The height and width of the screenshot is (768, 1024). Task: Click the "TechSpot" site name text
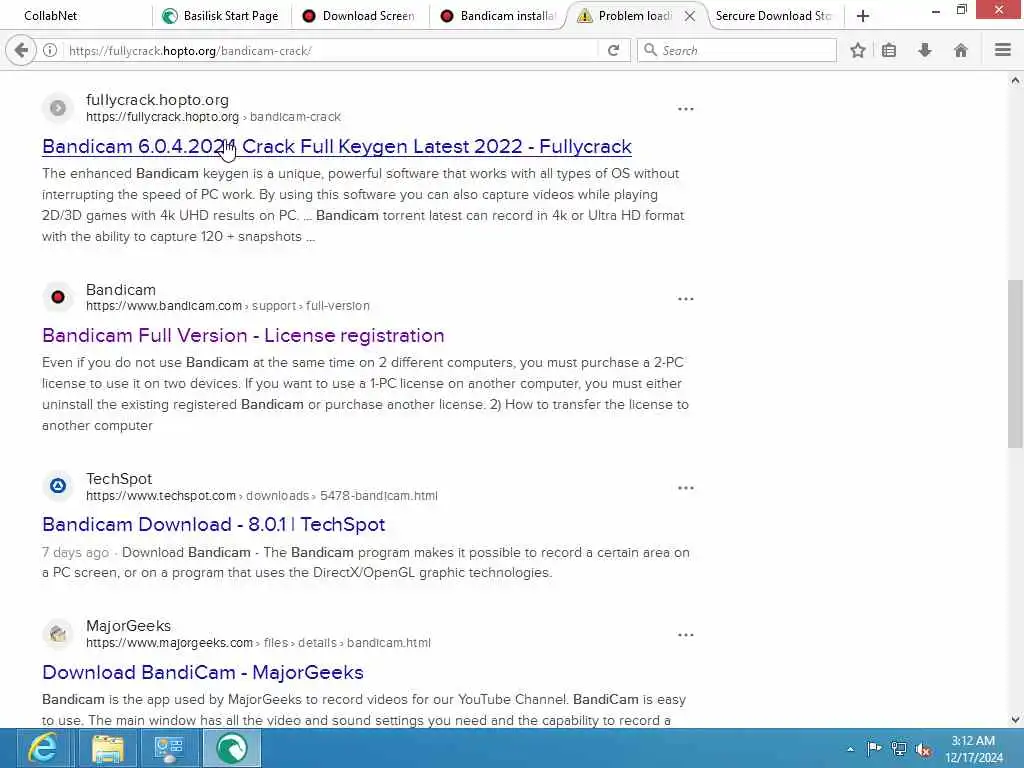(x=119, y=479)
